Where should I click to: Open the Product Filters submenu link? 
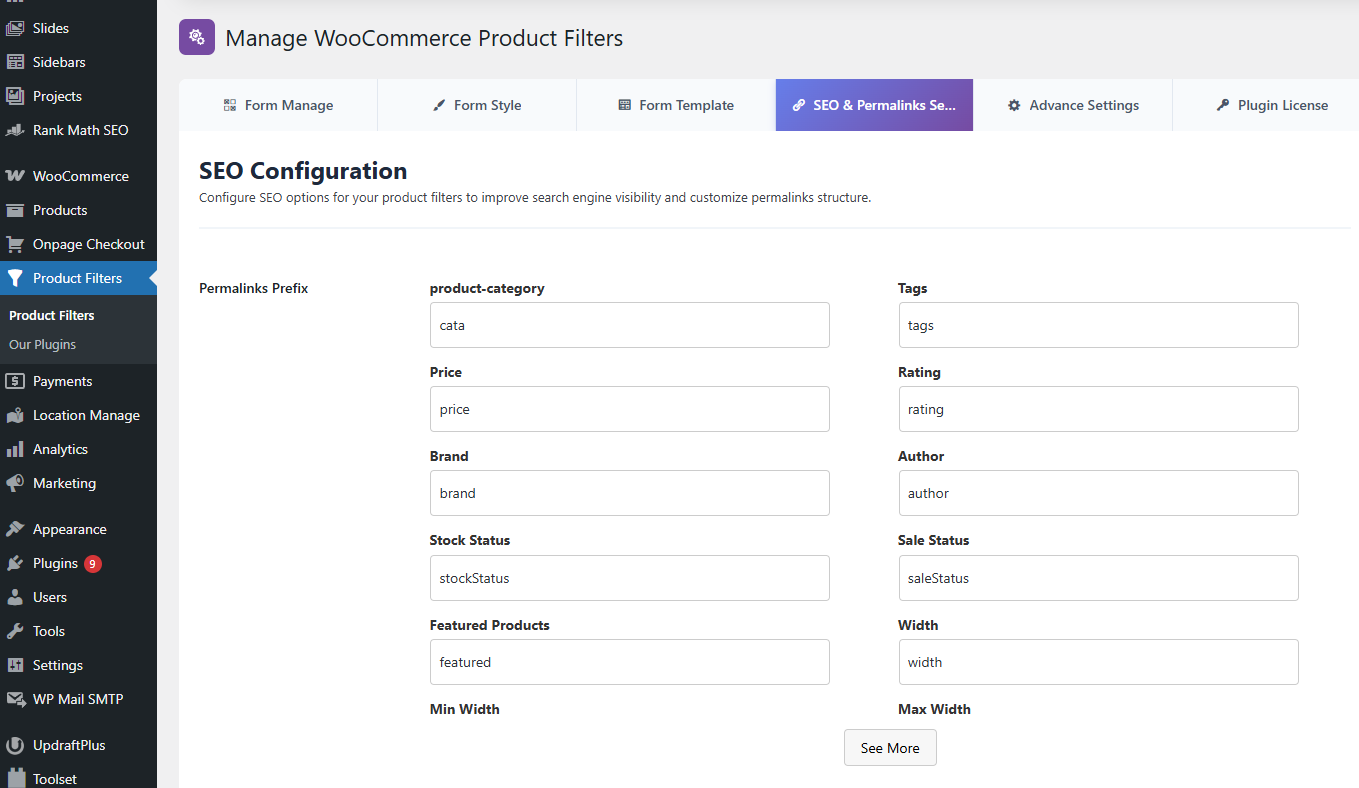[x=52, y=315]
